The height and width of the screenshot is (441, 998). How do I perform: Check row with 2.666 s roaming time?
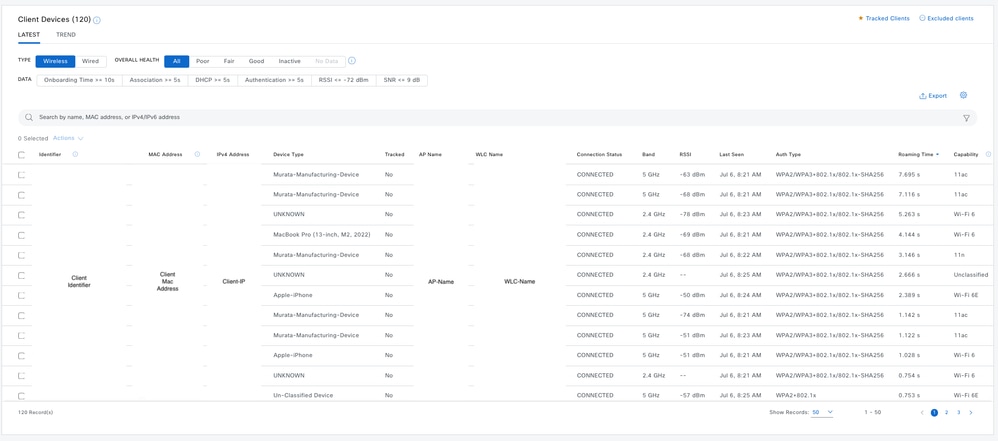tap(22, 275)
